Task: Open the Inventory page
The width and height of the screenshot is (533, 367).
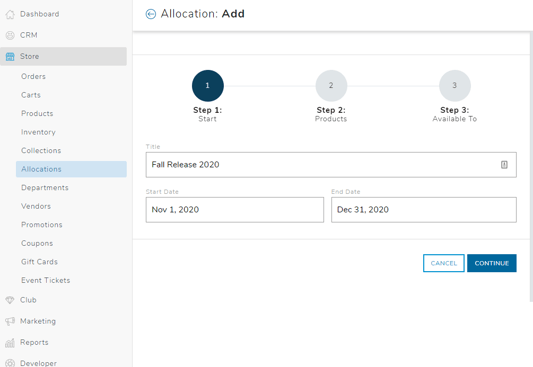Action: click(x=38, y=132)
